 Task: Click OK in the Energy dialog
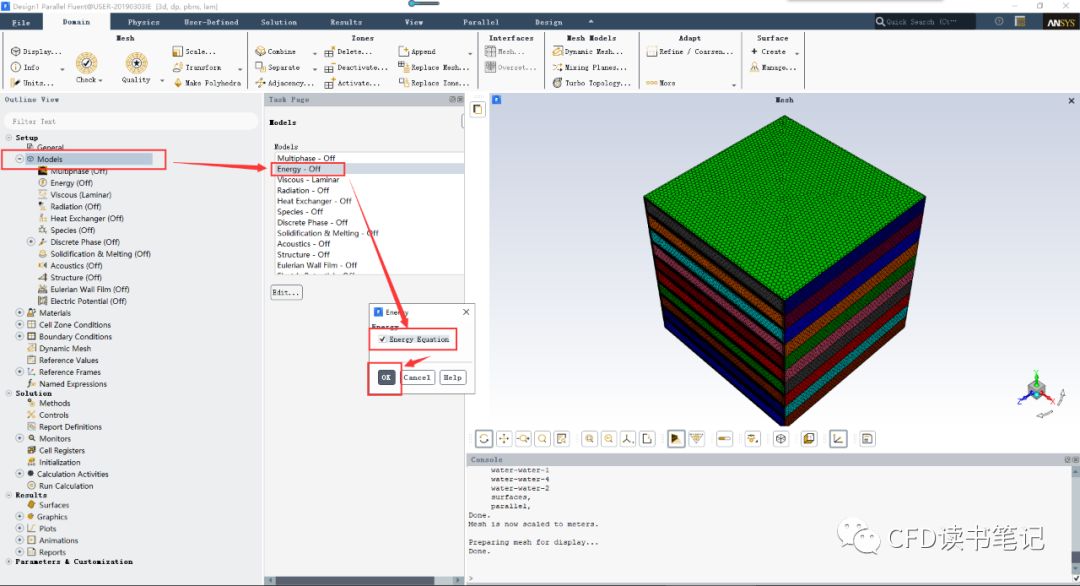[x=386, y=377]
